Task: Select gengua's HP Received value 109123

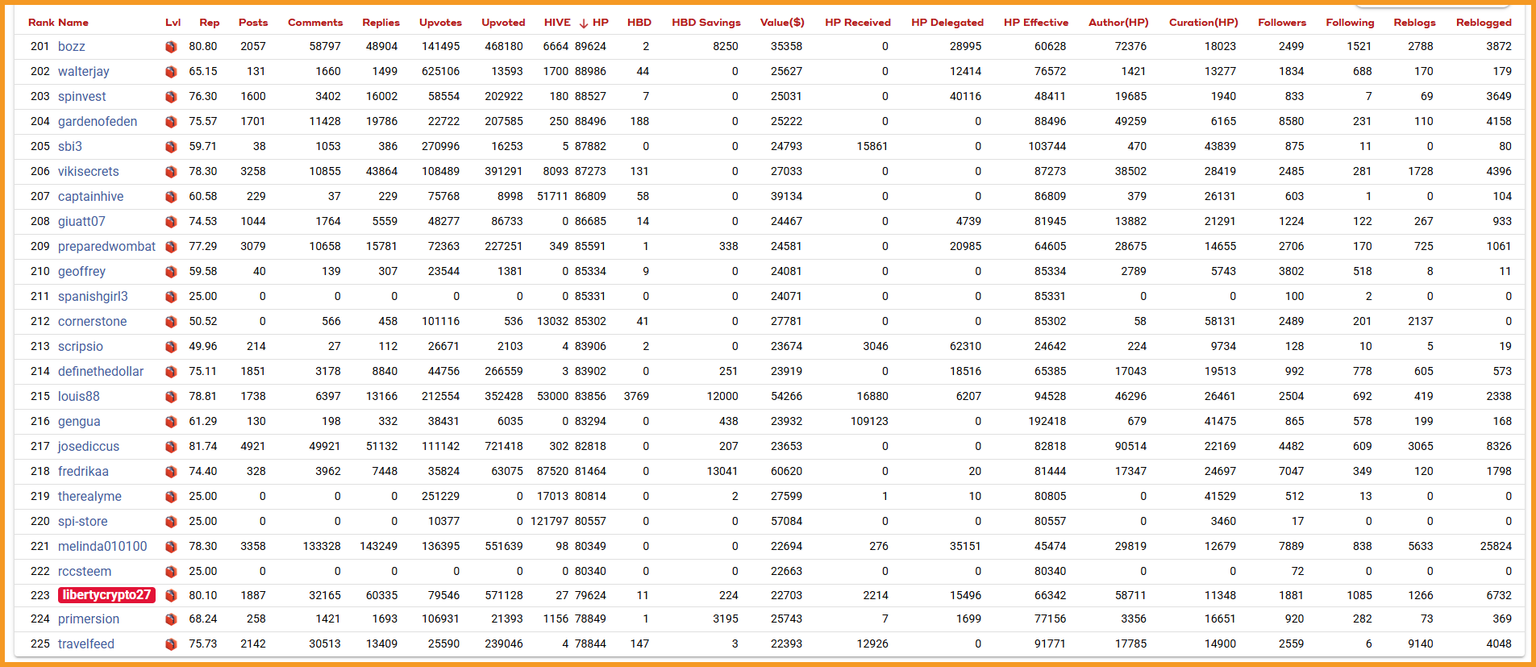Action: [869, 422]
